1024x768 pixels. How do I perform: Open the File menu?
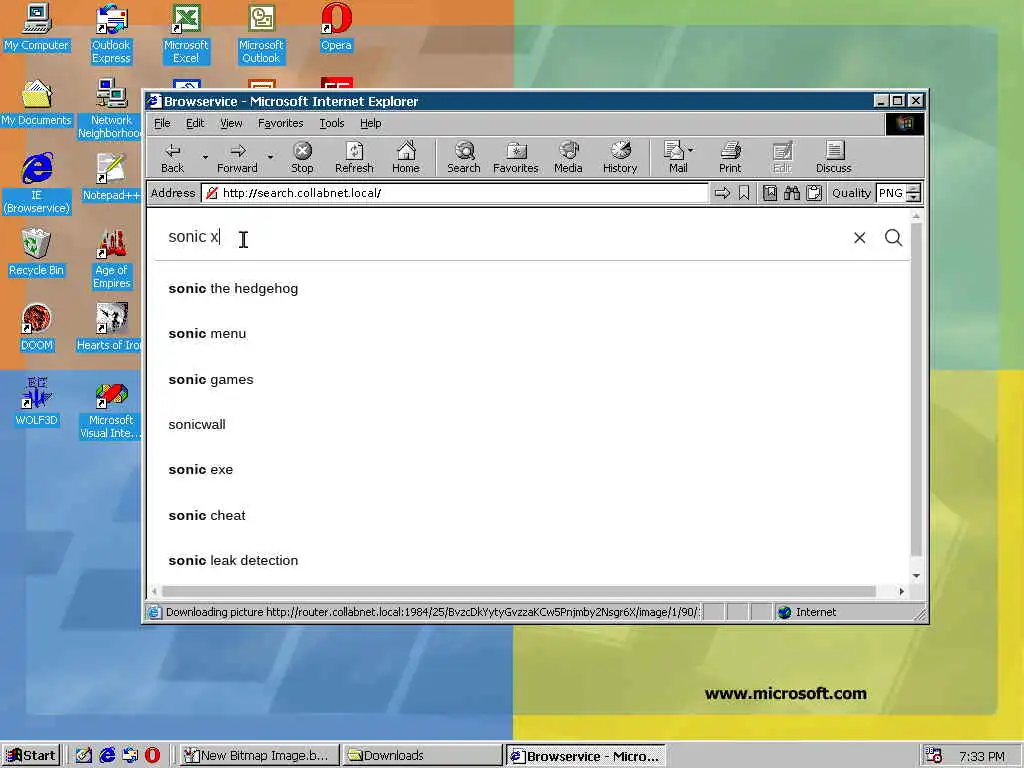(162, 123)
